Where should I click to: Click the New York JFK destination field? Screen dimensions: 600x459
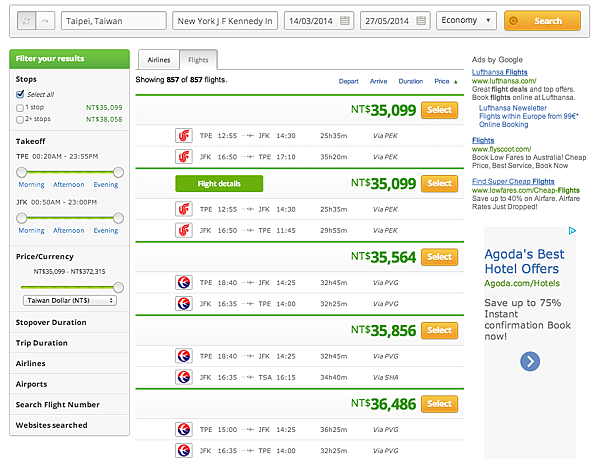click(225, 21)
